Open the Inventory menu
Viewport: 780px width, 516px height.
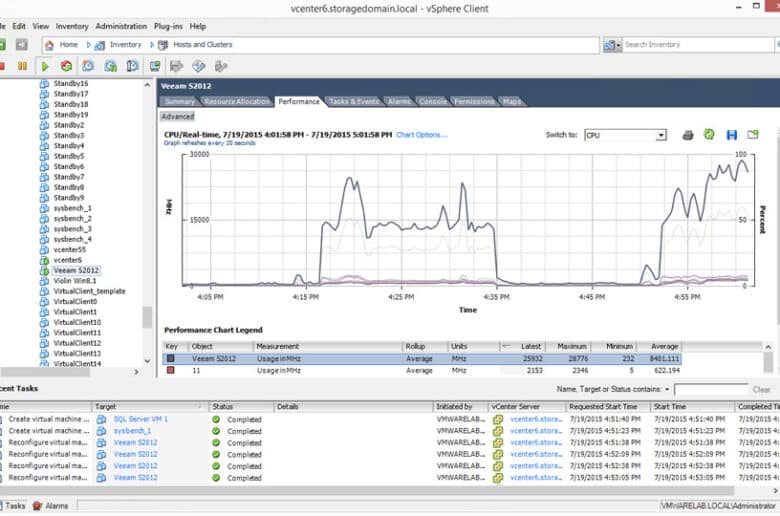(72, 26)
